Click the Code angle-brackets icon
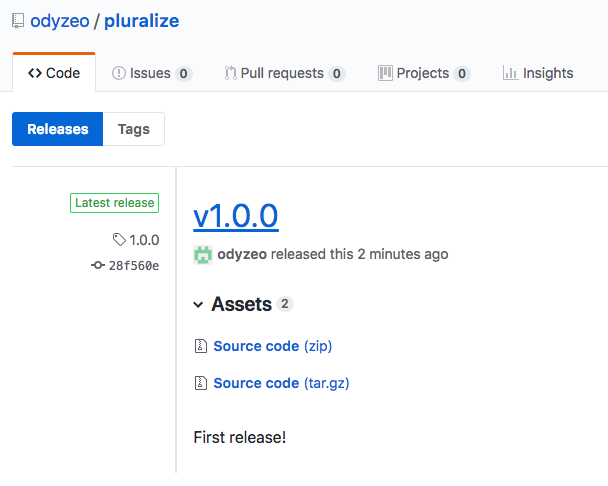The image size is (608, 486). click(x=35, y=73)
